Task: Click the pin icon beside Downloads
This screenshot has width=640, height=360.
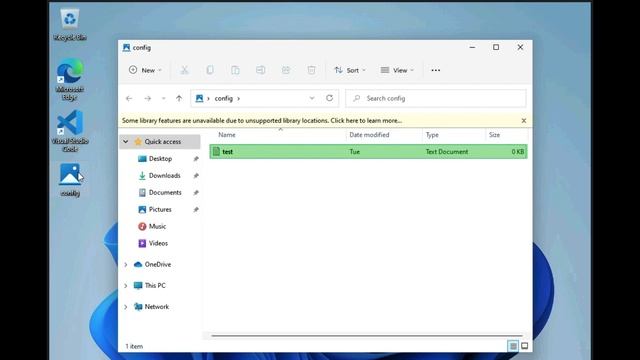Action: pos(196,176)
